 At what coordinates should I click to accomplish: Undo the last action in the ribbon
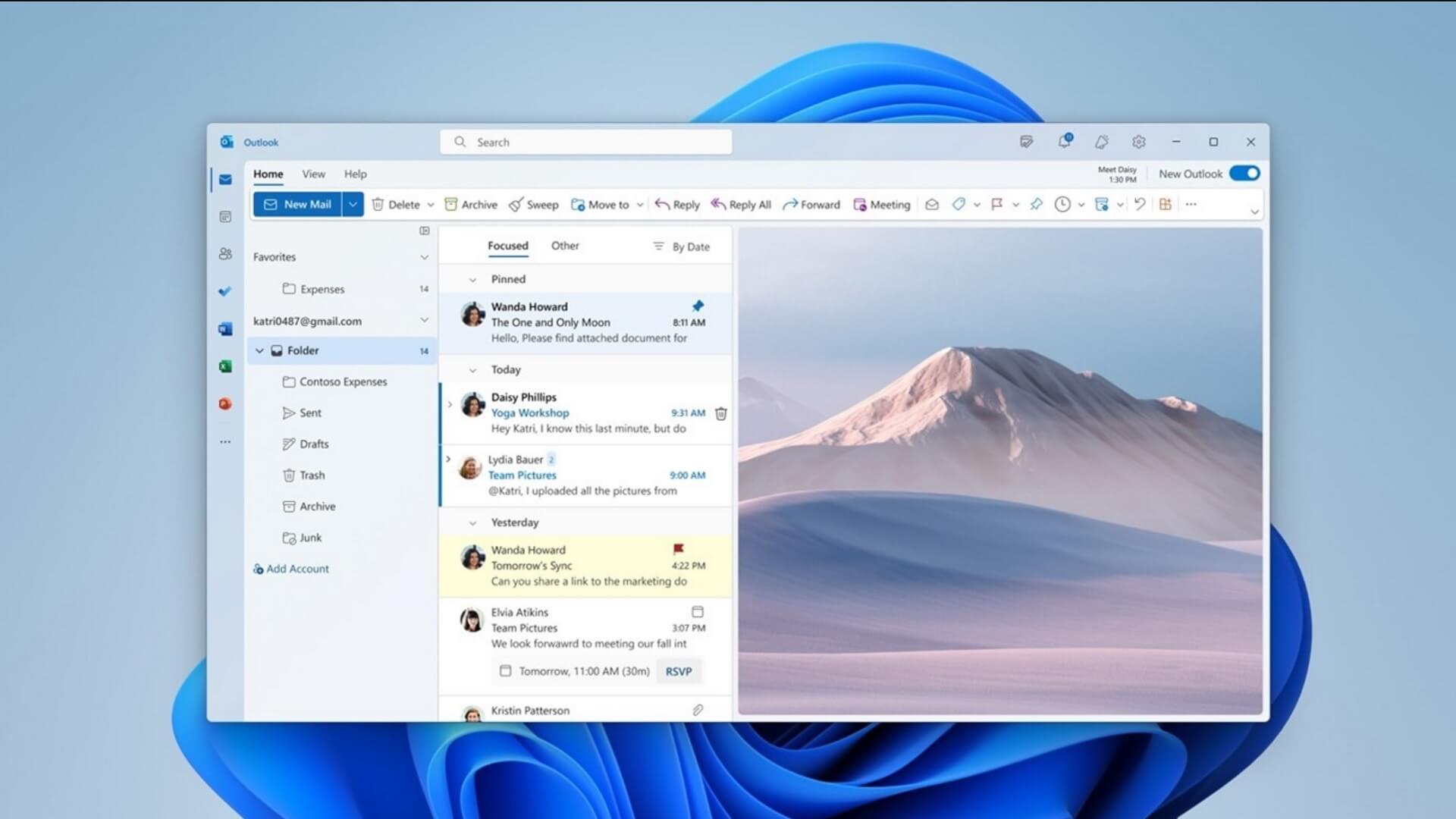[x=1141, y=204]
